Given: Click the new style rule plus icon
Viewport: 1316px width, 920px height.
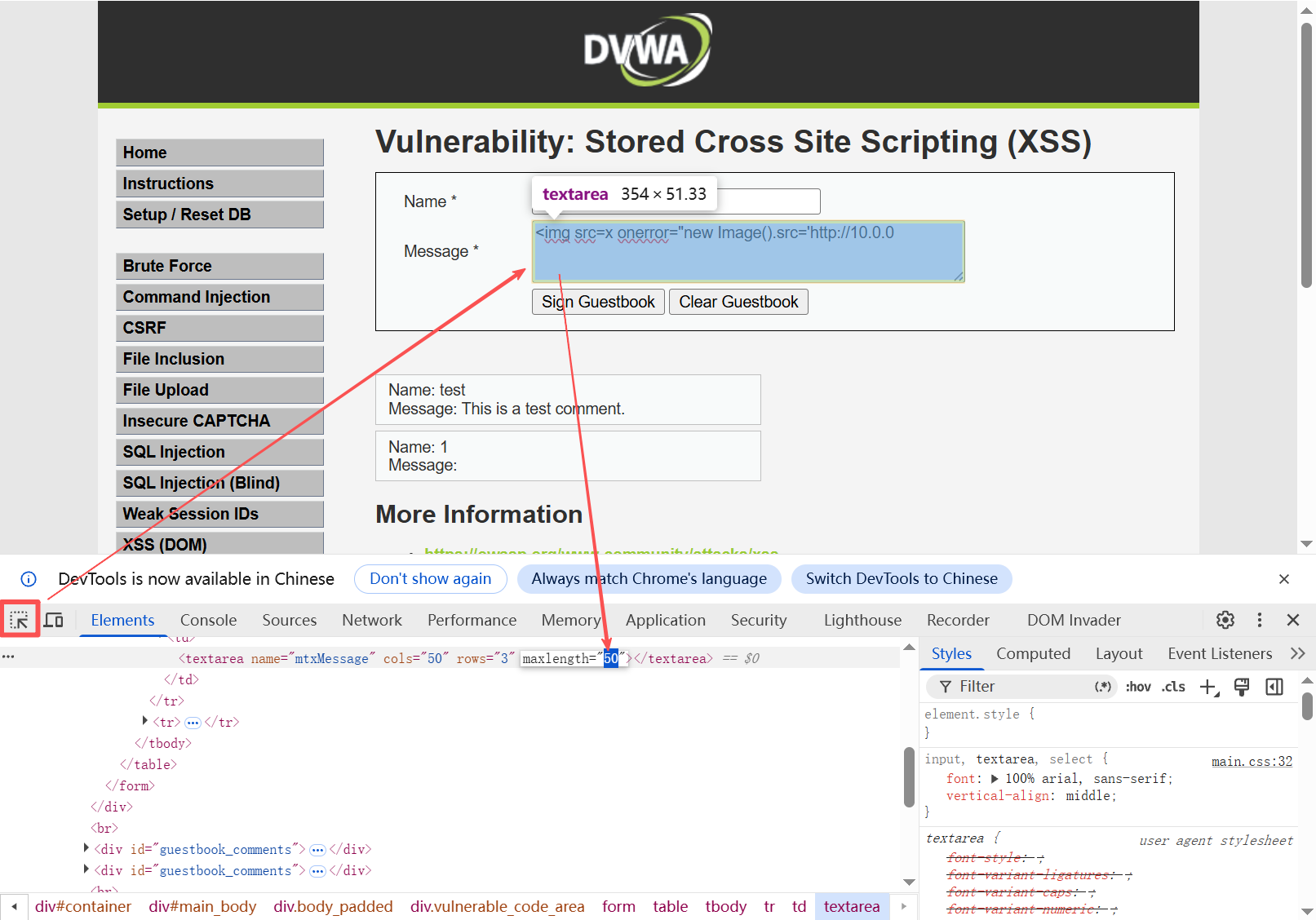Looking at the screenshot, I should coord(1209,687).
